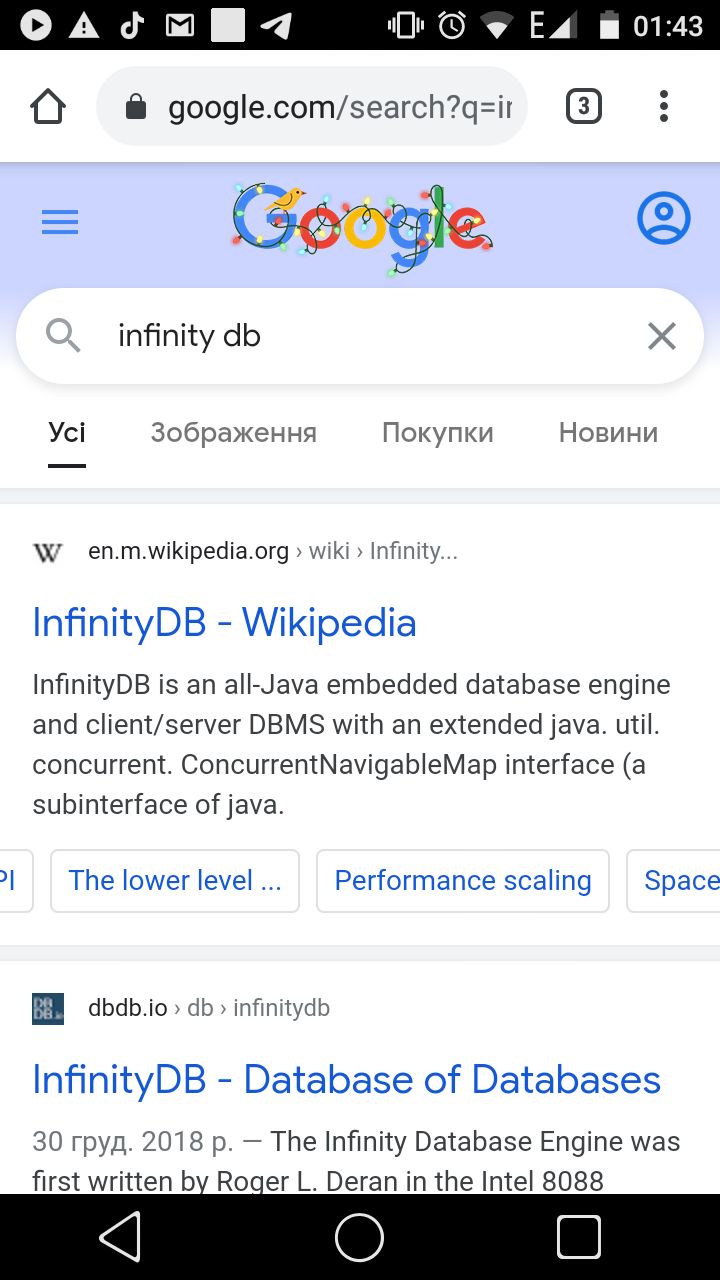Viewport: 720px width, 1280px height.
Task: Tap dbdb.io › db › infinitydb breadcrumb
Action: tap(209, 1008)
